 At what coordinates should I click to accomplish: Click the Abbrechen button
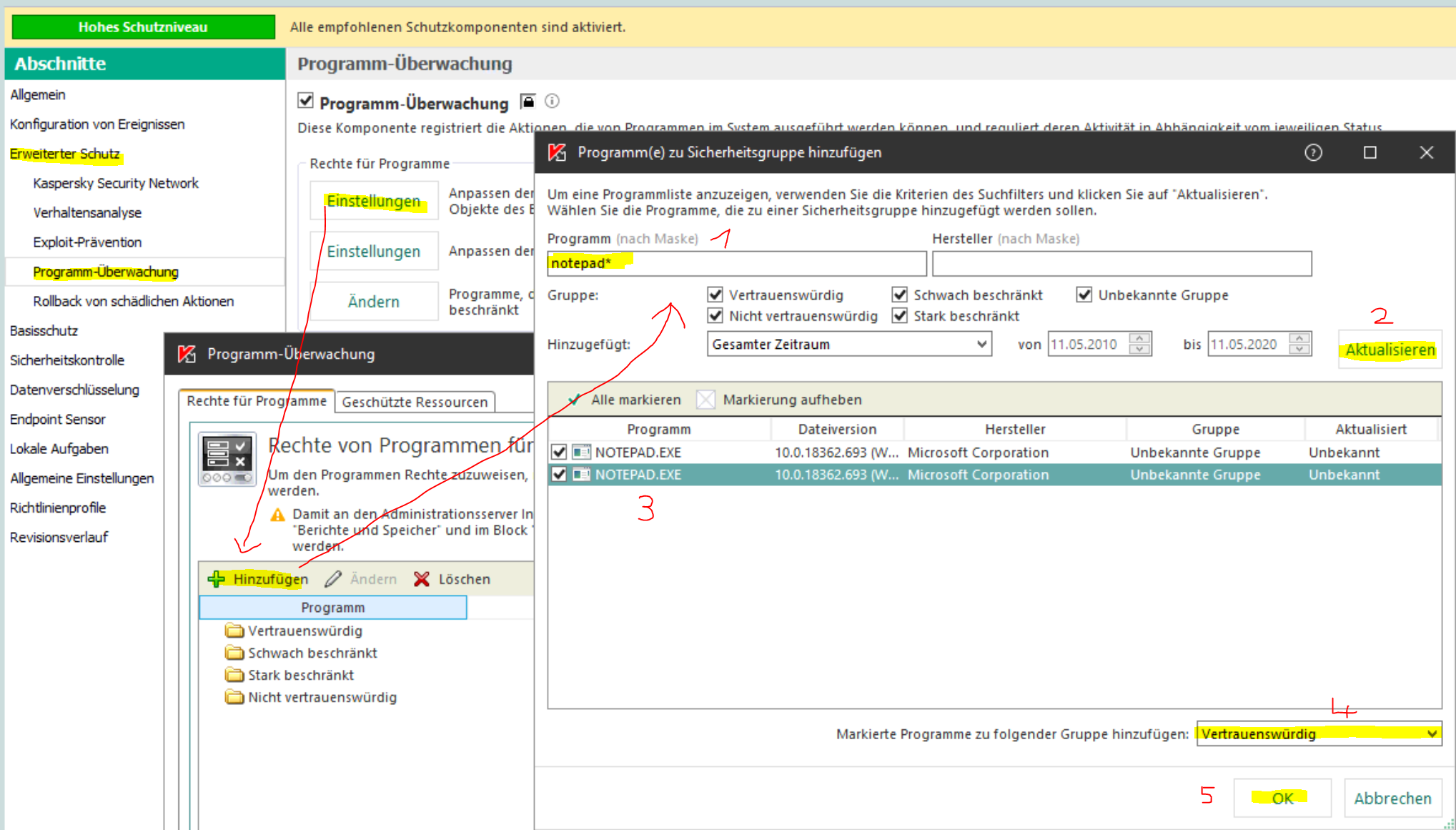[1392, 798]
